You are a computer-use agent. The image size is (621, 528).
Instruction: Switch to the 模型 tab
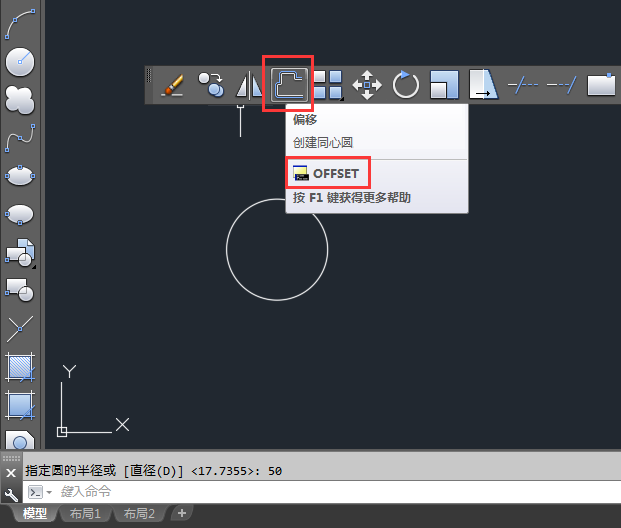(35, 514)
